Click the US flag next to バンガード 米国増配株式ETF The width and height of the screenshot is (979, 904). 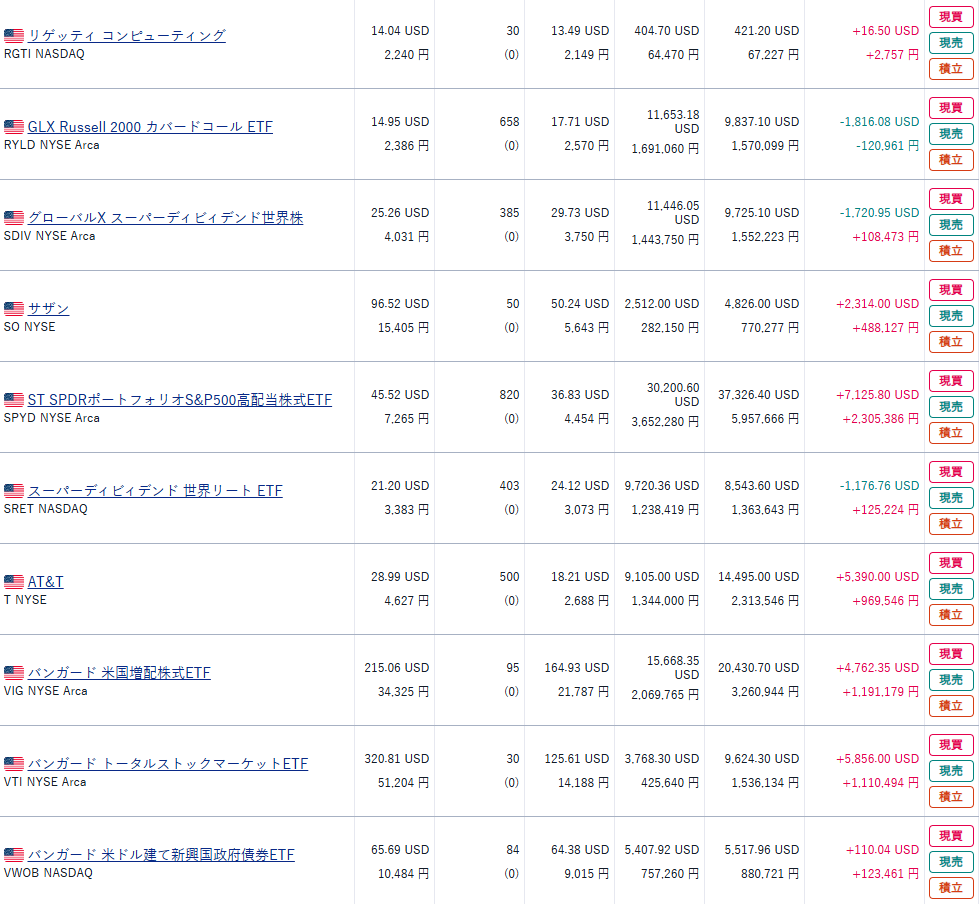click(x=14, y=673)
